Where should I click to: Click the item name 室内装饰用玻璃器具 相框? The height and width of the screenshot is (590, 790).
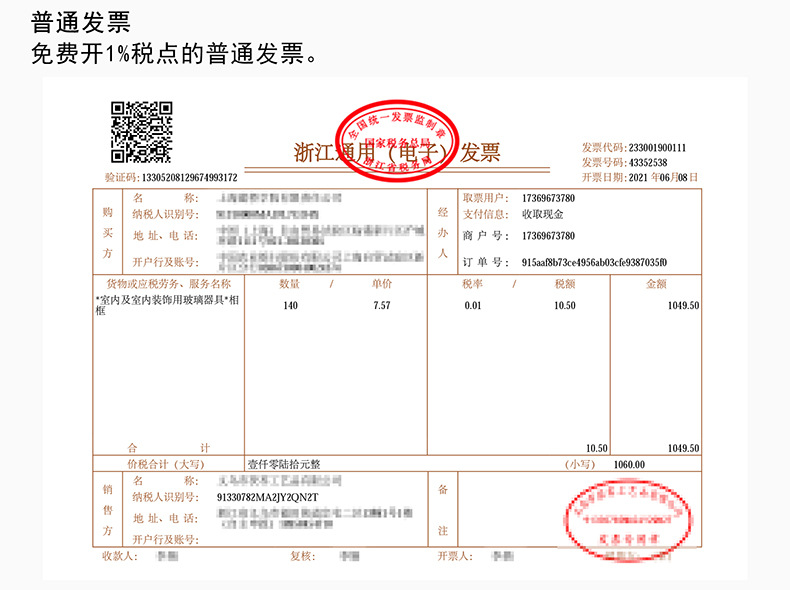(x=167, y=305)
